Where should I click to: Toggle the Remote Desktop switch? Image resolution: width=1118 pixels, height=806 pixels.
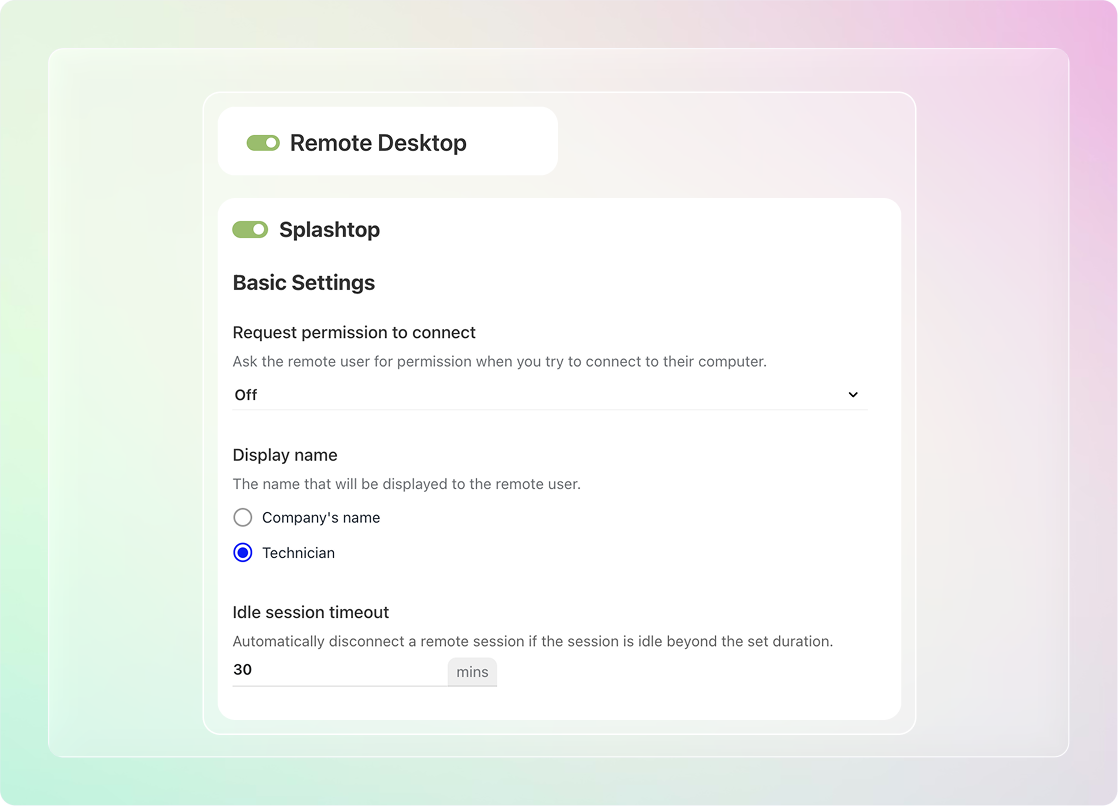coord(263,143)
